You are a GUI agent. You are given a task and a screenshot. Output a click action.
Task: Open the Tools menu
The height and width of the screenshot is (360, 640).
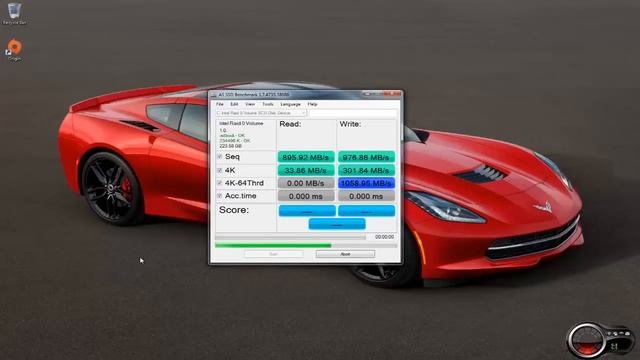[x=267, y=104]
